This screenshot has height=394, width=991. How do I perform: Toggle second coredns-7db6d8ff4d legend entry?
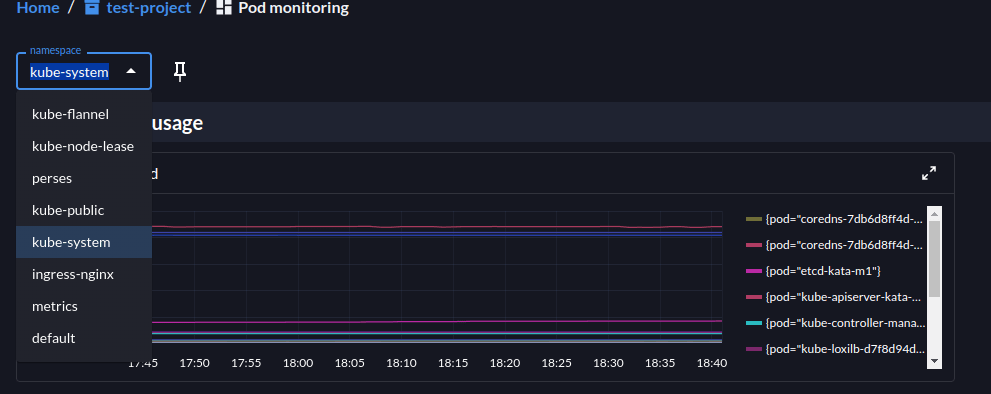(x=836, y=245)
